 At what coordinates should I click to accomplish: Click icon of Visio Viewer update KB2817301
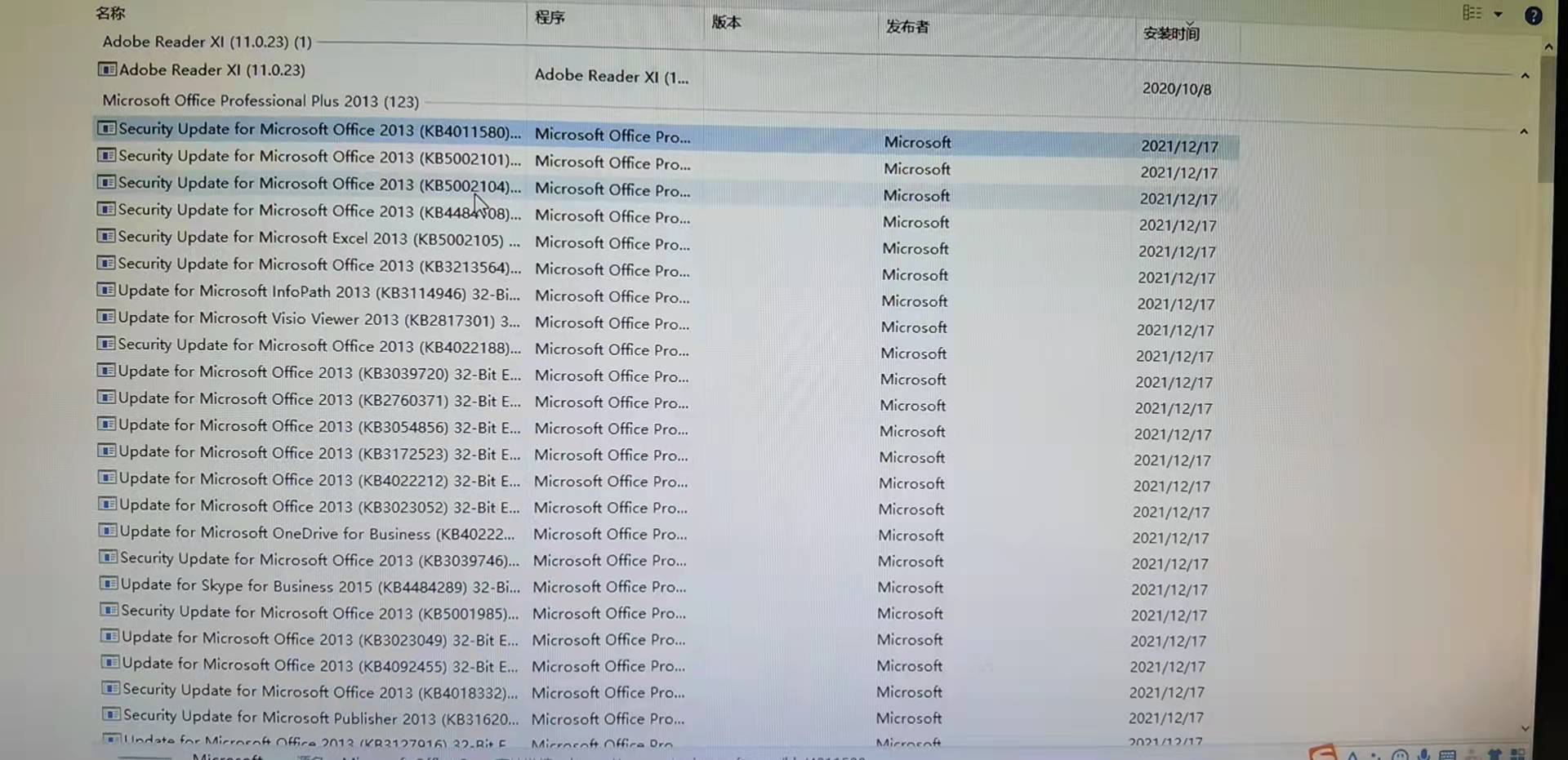(106, 317)
